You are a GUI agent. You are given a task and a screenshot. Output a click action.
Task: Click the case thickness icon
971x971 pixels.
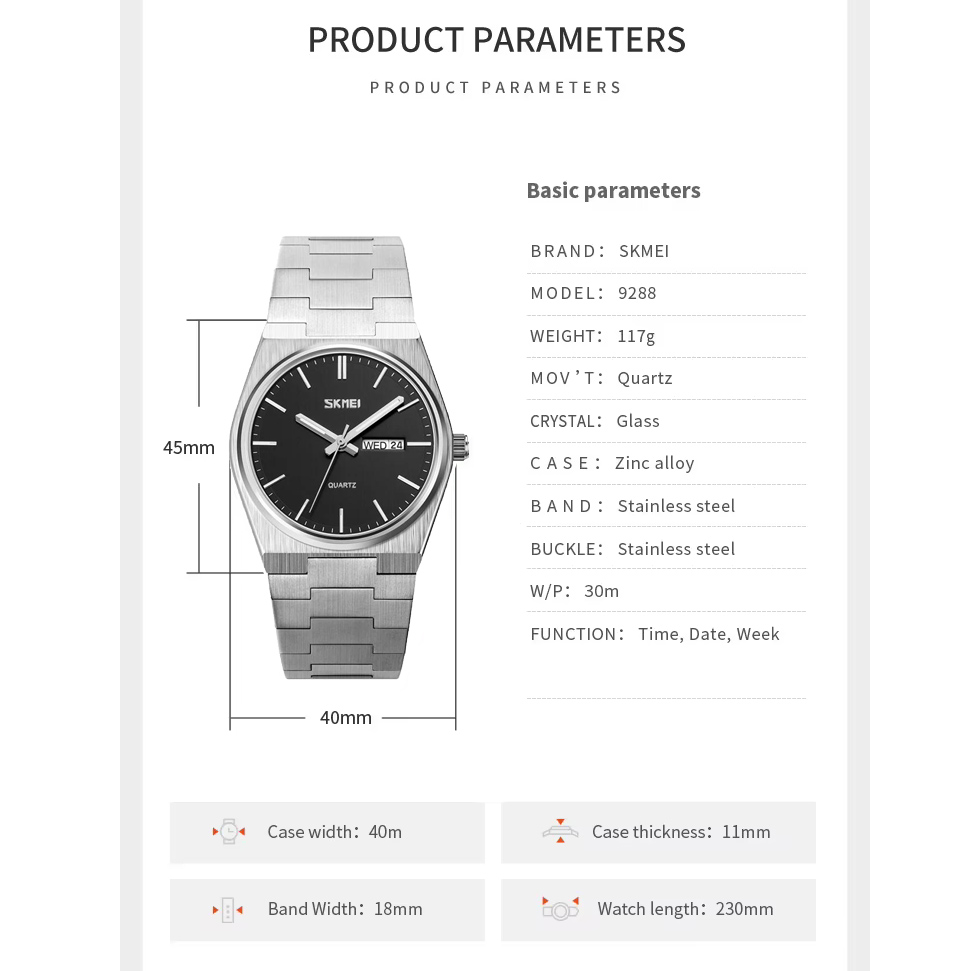point(560,831)
